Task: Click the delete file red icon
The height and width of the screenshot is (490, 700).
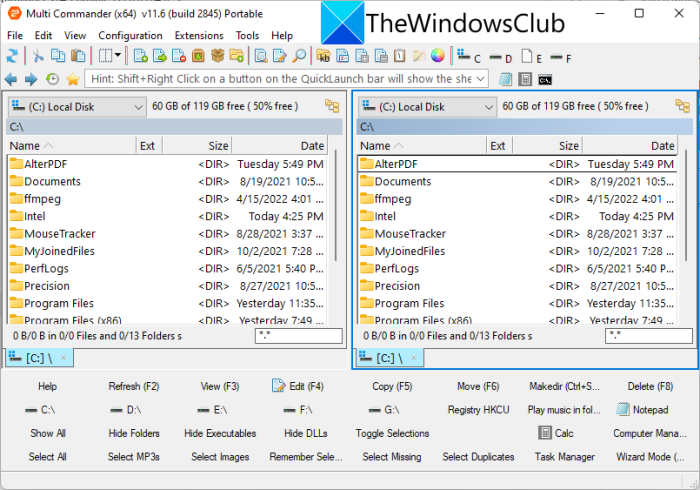Action: pyautogui.click(x=179, y=56)
